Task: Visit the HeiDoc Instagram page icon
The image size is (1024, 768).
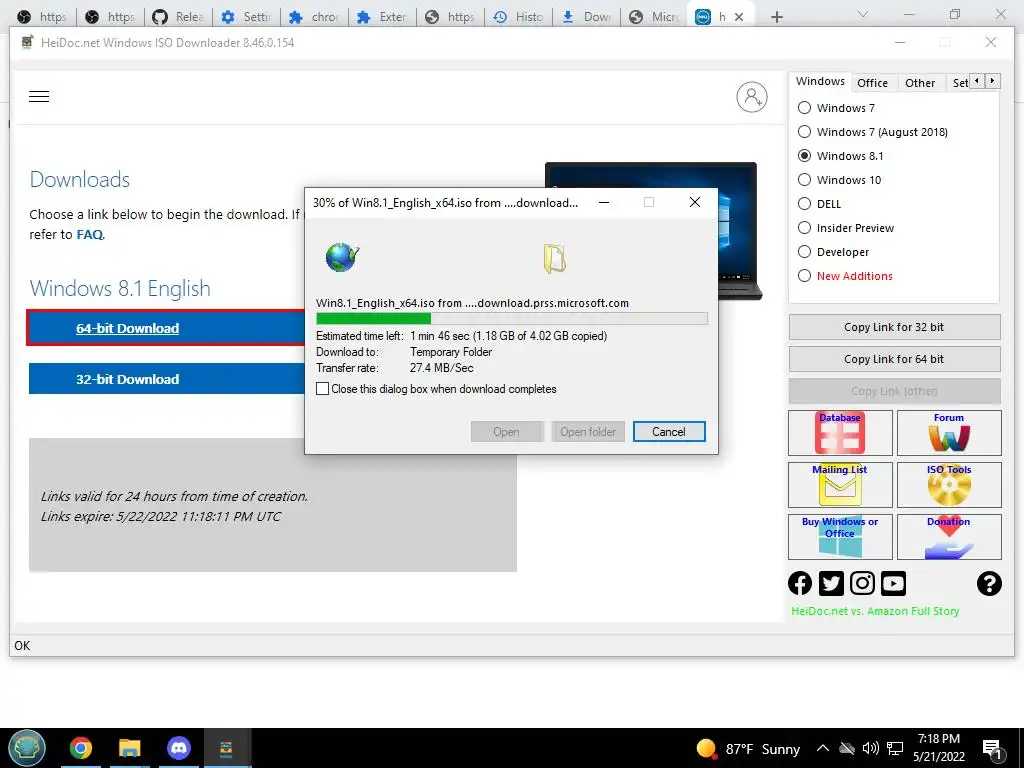Action: pos(862,583)
